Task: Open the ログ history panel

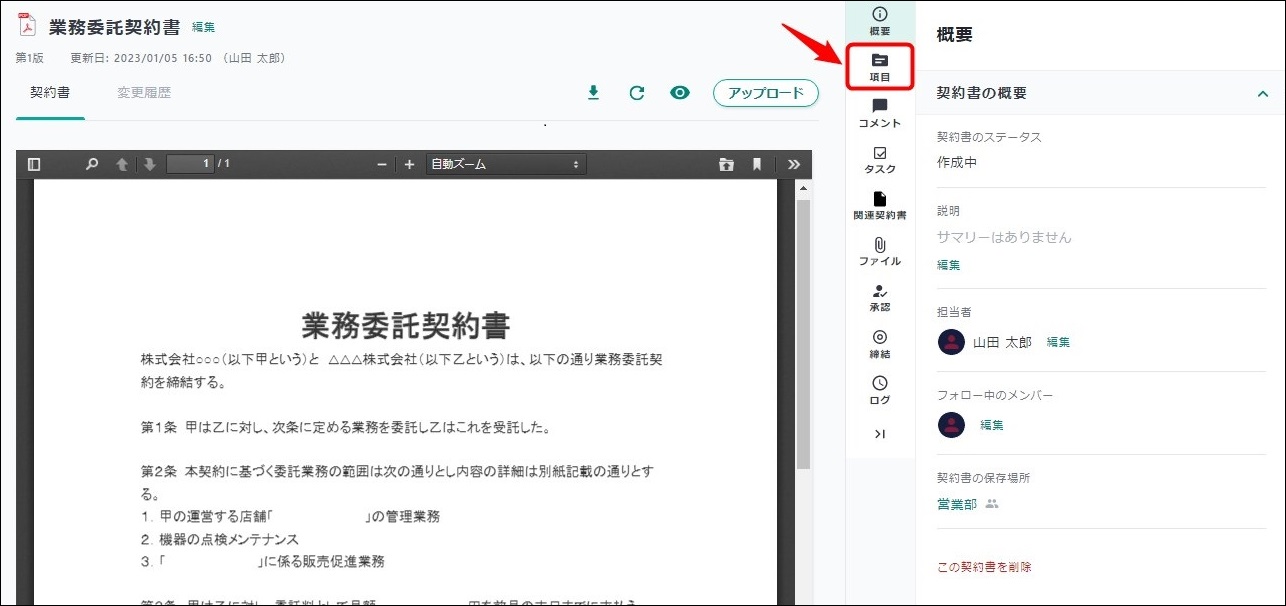Action: pyautogui.click(x=880, y=390)
